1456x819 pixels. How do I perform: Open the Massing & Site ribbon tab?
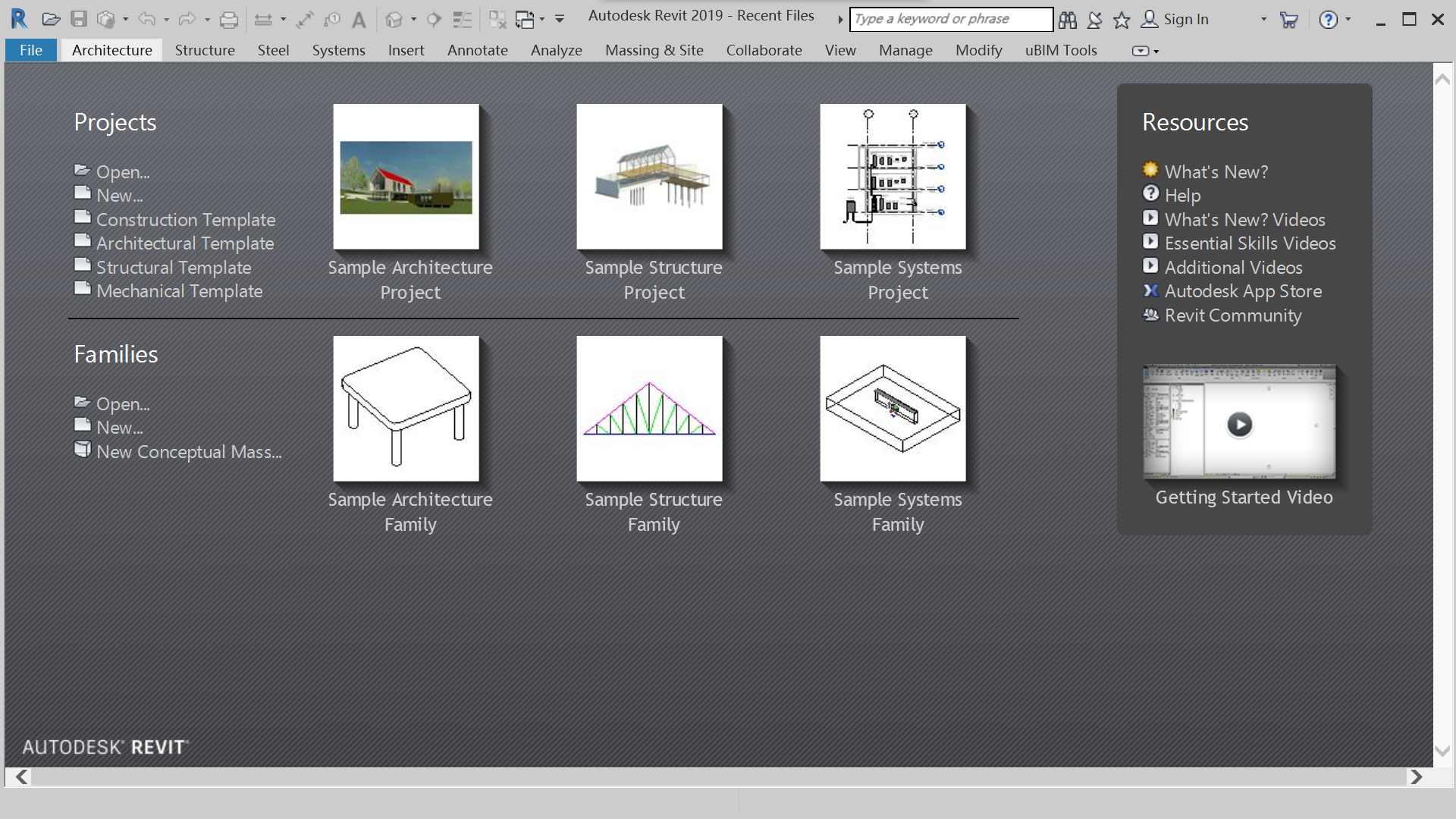(x=654, y=51)
